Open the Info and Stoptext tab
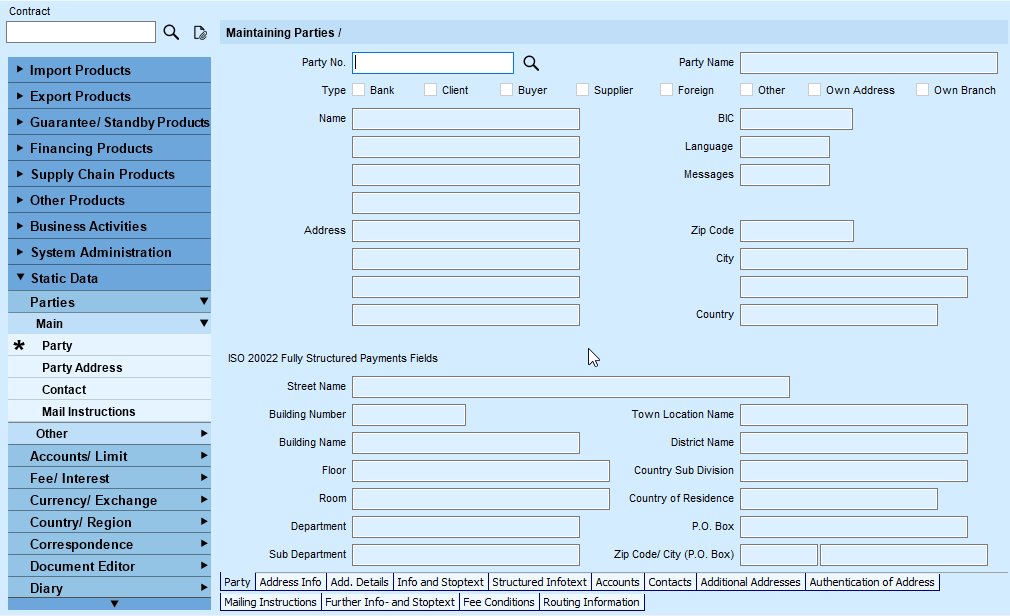 (441, 582)
